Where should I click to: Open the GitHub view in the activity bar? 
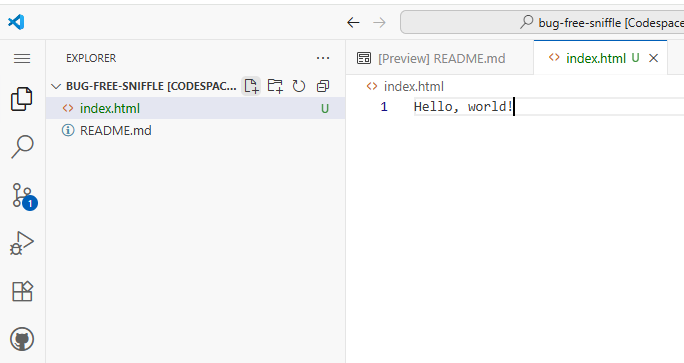tap(22, 339)
